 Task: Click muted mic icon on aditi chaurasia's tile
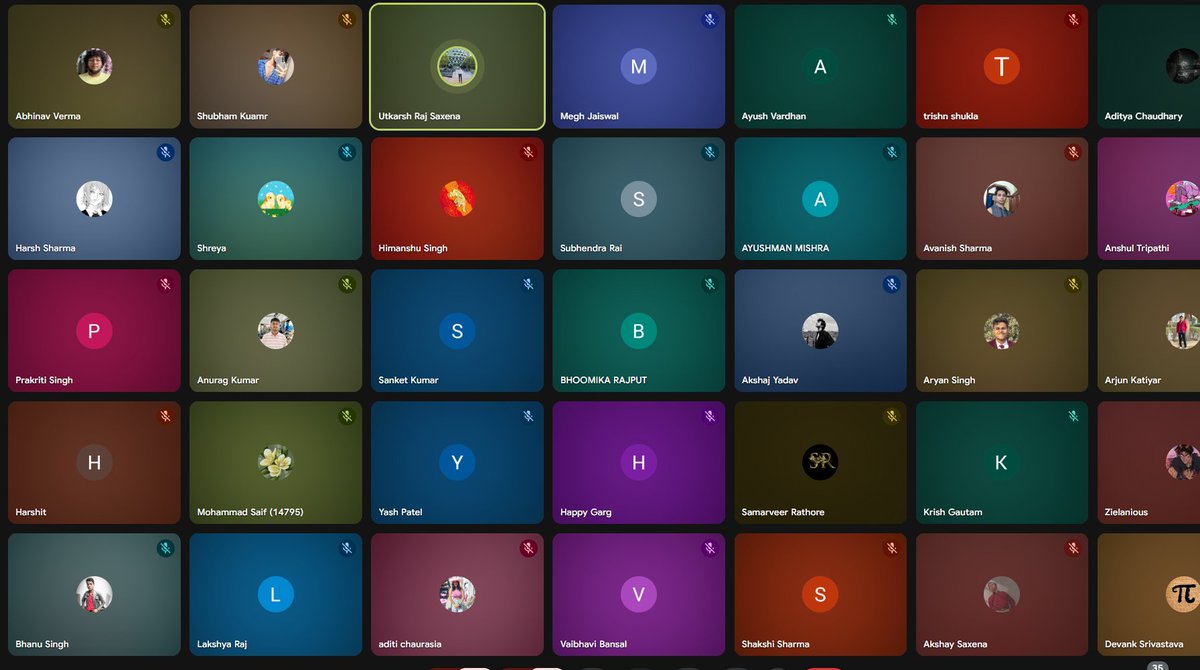coord(528,548)
